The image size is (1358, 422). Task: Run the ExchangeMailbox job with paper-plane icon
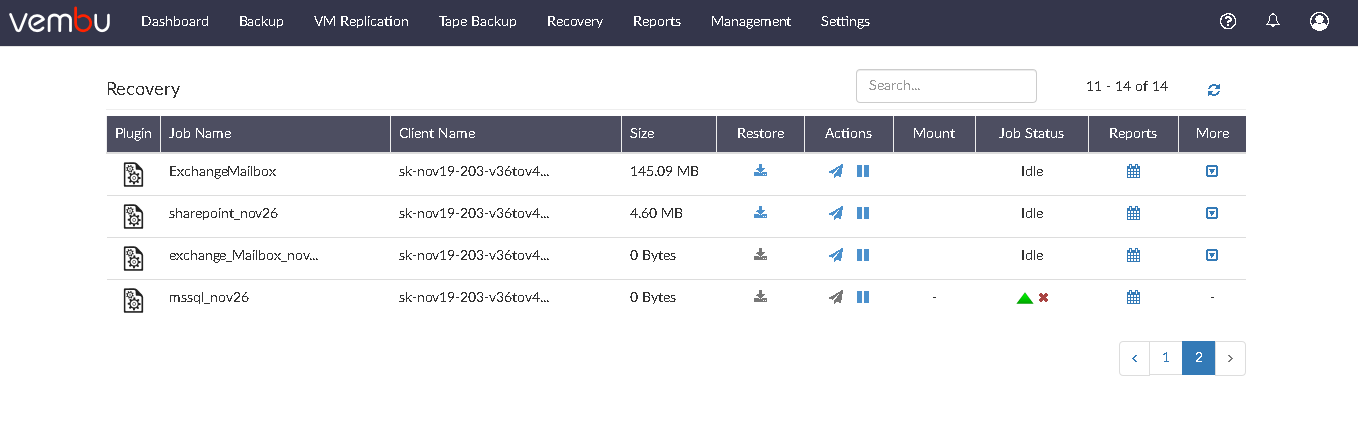[x=836, y=171]
